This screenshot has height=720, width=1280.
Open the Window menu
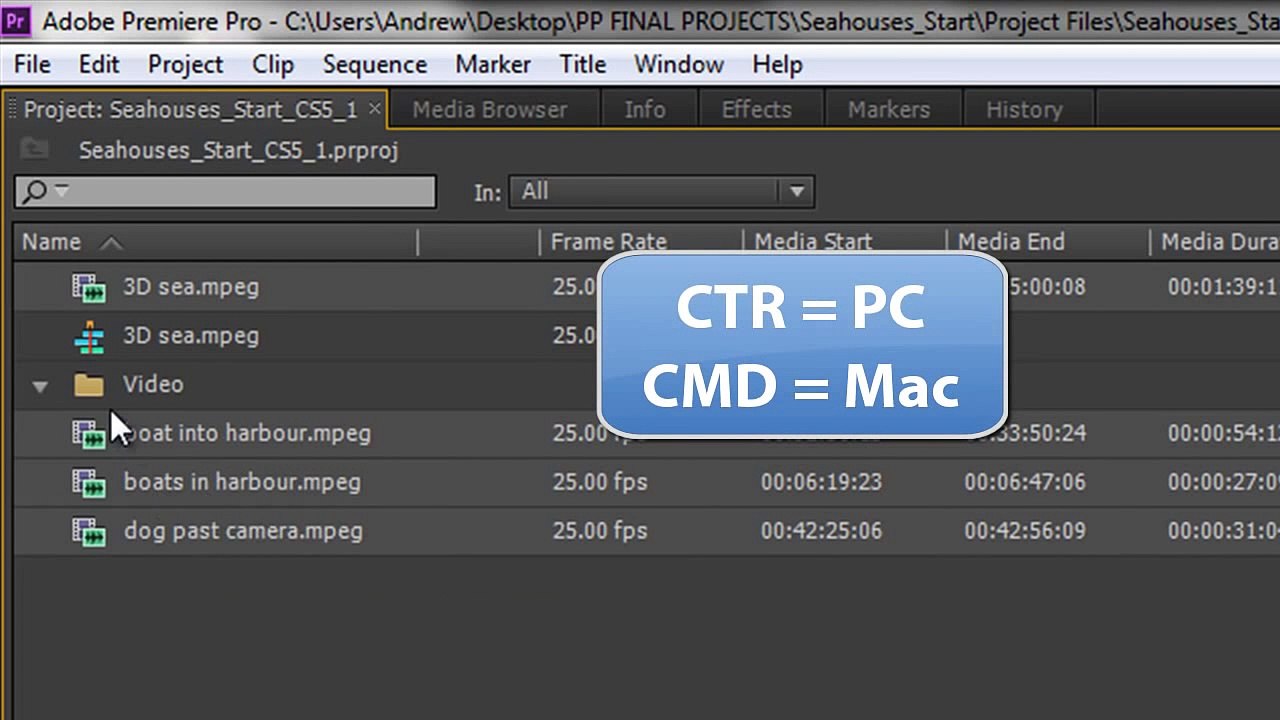pos(679,64)
